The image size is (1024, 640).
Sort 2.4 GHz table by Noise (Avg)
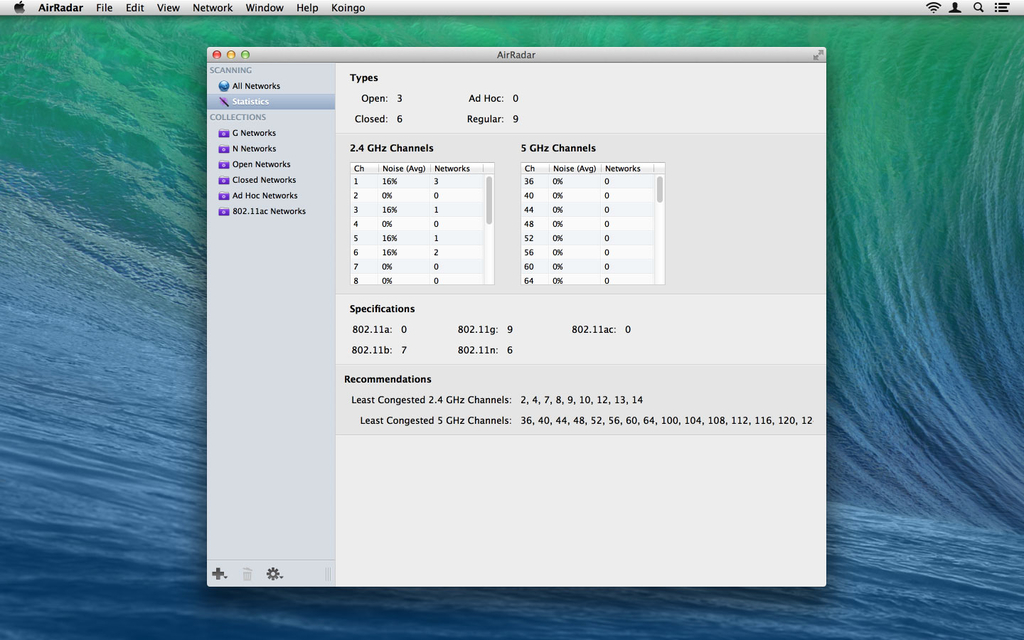tap(404, 169)
